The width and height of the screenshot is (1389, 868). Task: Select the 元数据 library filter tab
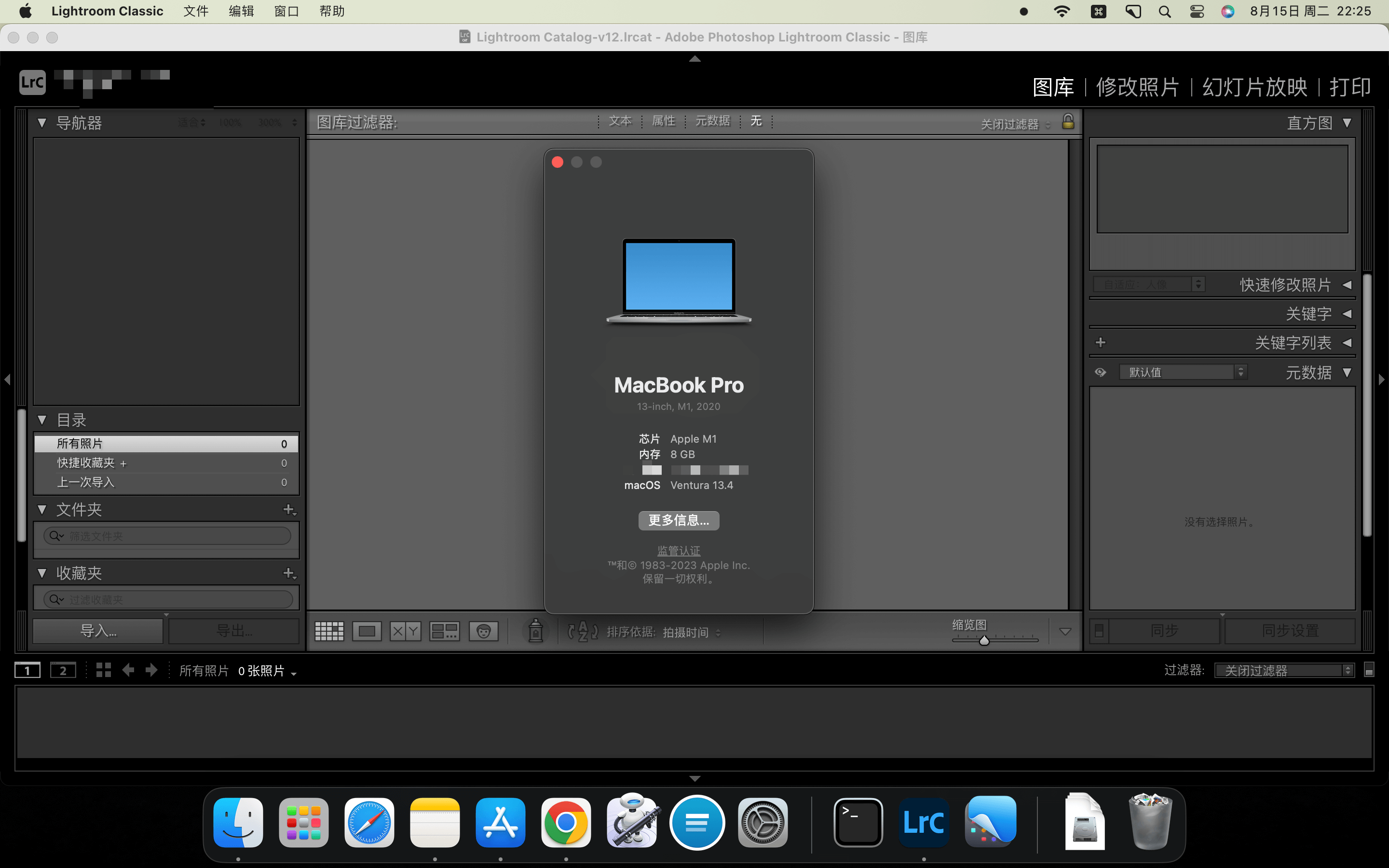(713, 121)
